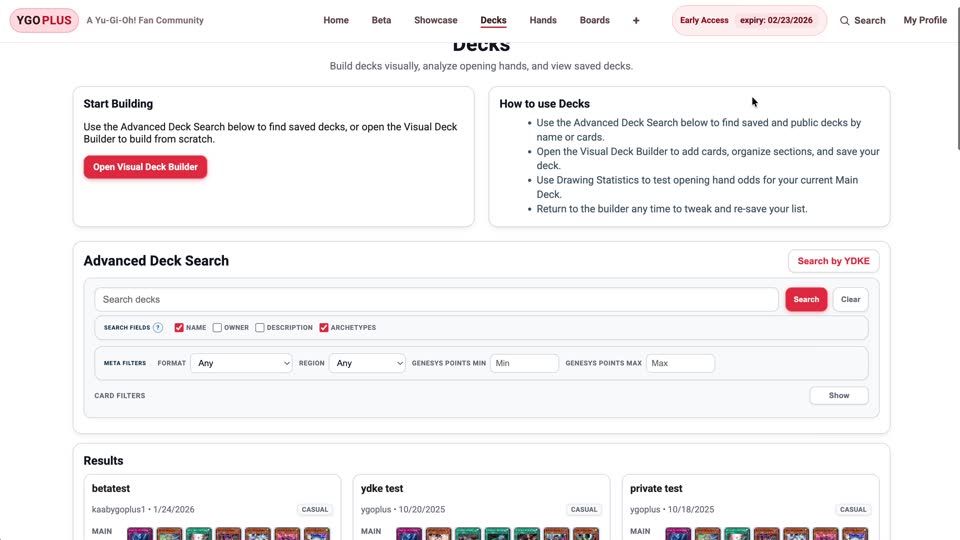Viewport: 960px width, 540px height.
Task: Enable the Description search field checkbox
Action: point(260,328)
